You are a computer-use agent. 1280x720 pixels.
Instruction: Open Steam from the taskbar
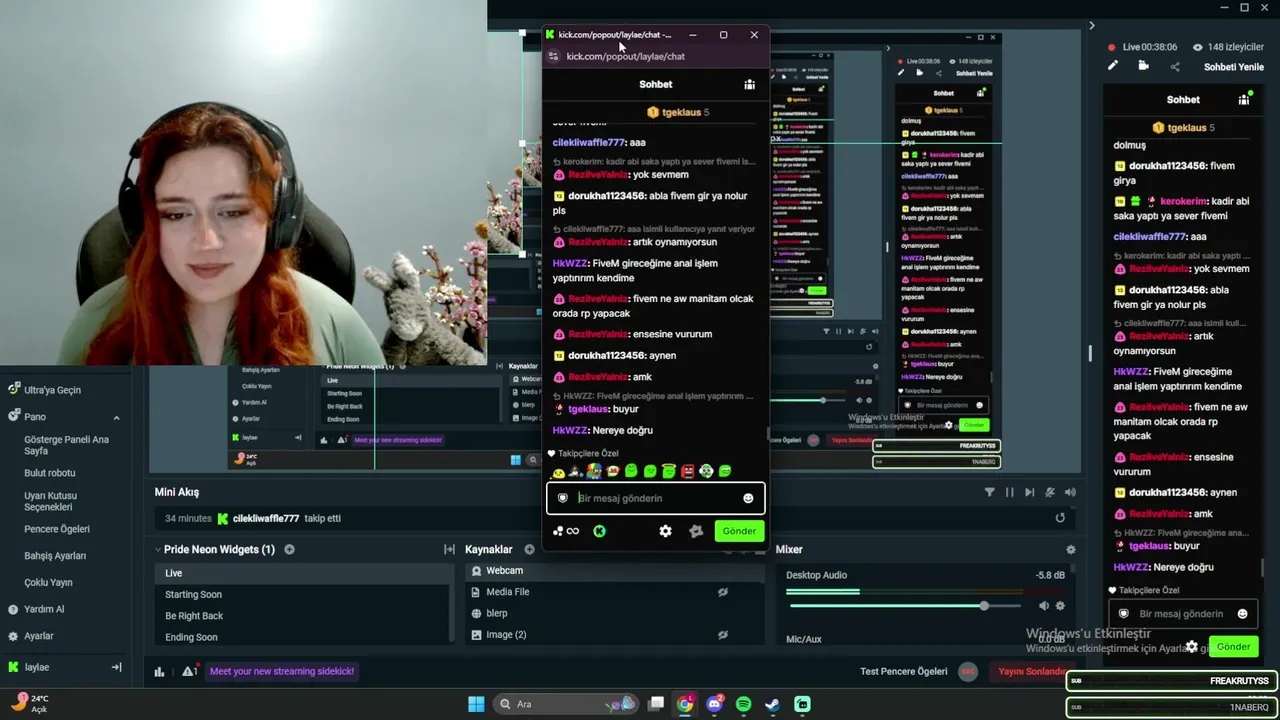pyautogui.click(x=772, y=704)
